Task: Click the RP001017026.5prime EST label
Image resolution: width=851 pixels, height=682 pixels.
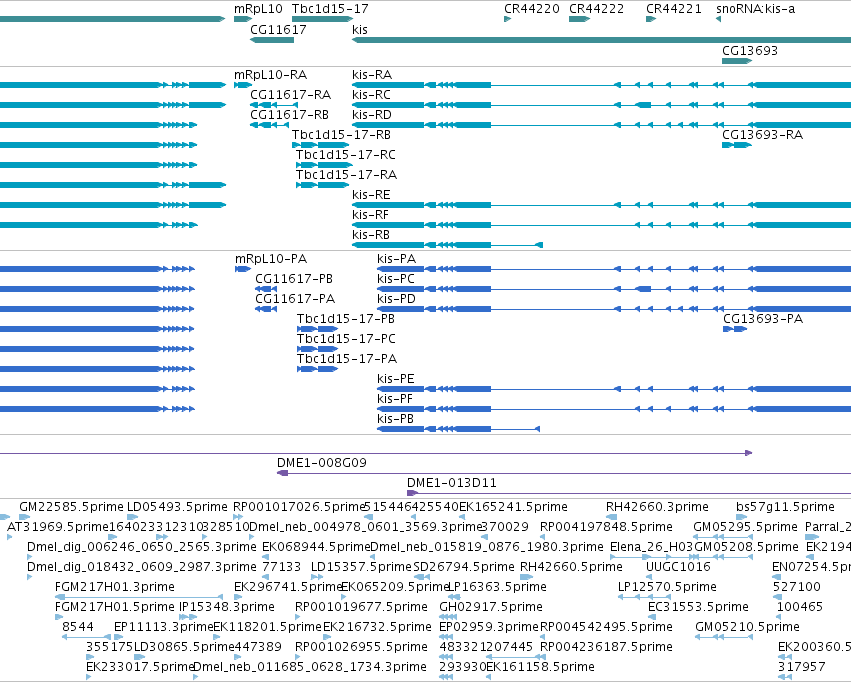Action: 299,507
